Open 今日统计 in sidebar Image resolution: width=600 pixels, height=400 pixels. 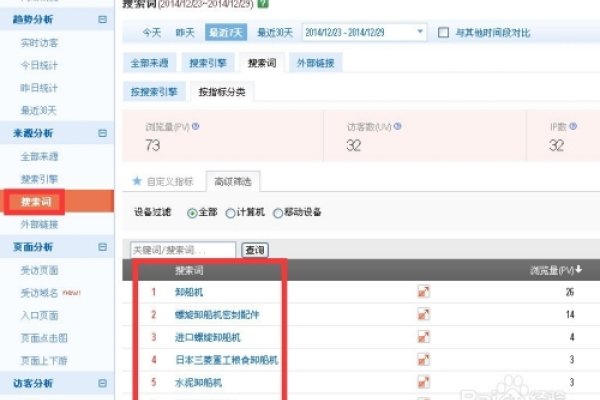point(39,65)
